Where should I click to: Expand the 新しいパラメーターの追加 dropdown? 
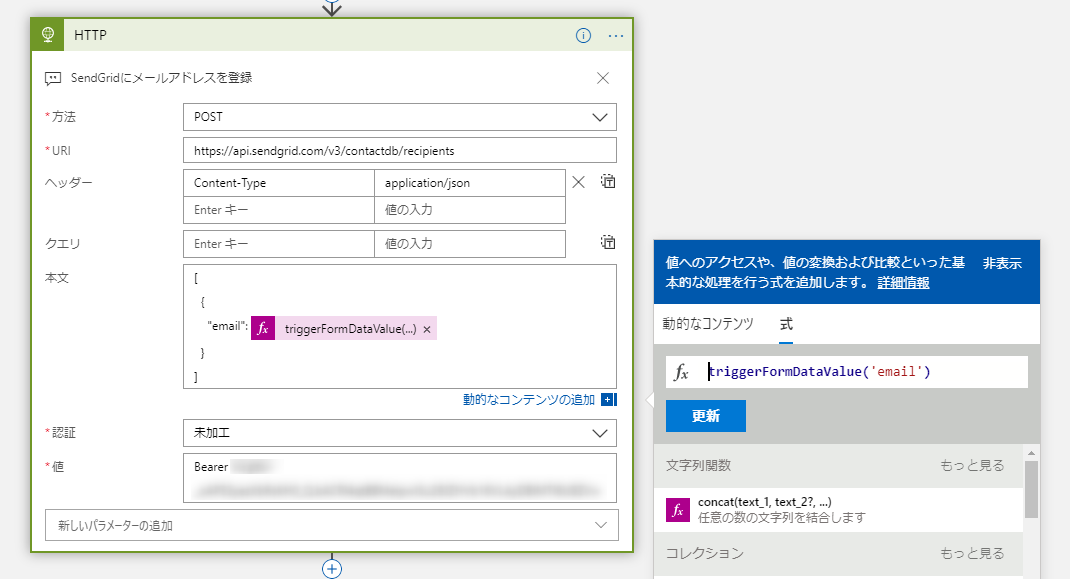(x=332, y=525)
